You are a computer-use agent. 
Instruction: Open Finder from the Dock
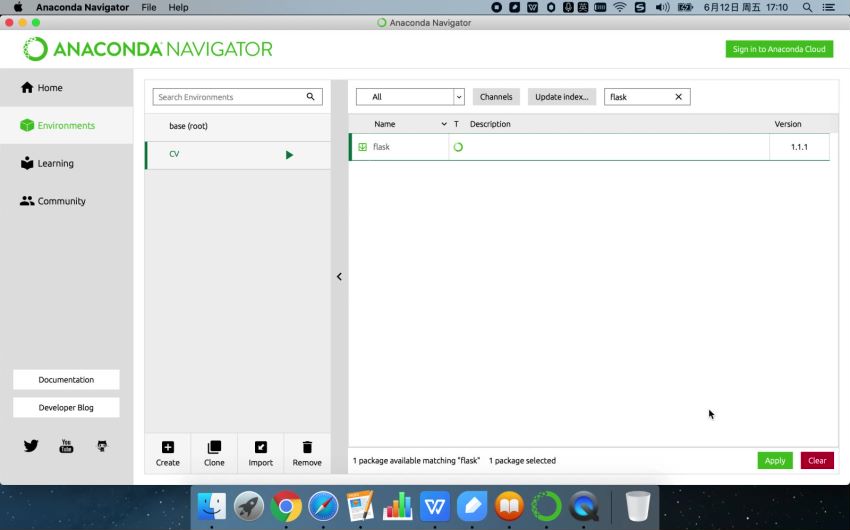(x=211, y=506)
